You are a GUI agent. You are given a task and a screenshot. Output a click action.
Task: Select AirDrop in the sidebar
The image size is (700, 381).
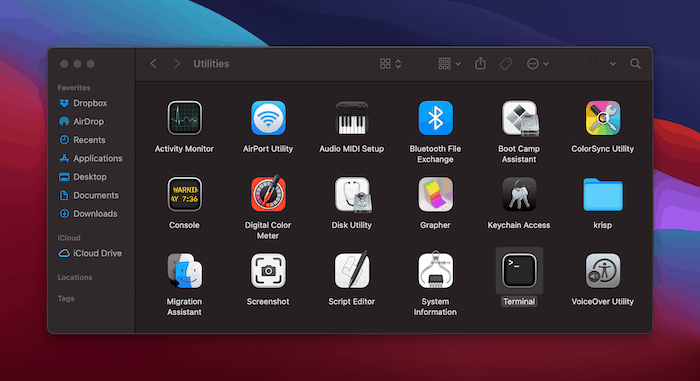(81, 121)
